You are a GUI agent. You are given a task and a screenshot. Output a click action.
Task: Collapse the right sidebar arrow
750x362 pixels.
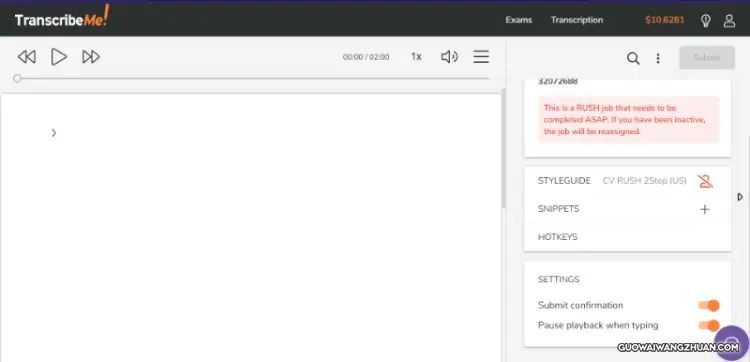pos(740,197)
